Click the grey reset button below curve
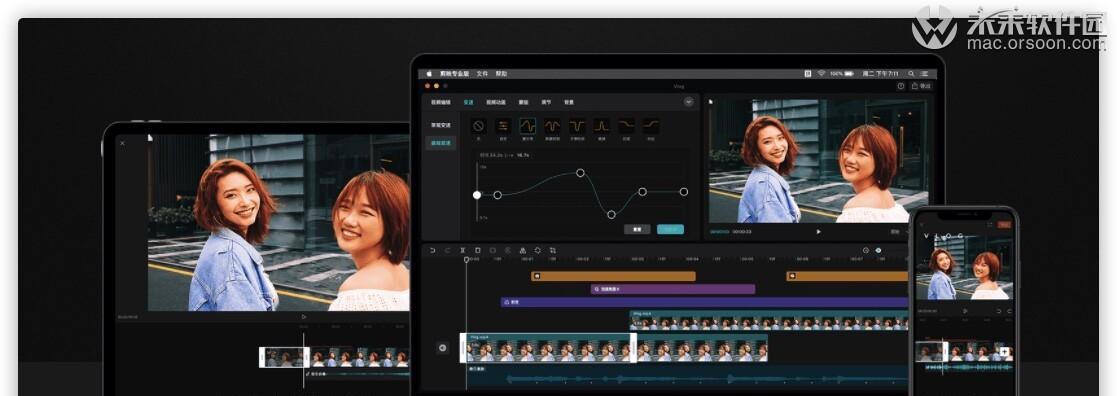1117x396 pixels. pos(637,229)
